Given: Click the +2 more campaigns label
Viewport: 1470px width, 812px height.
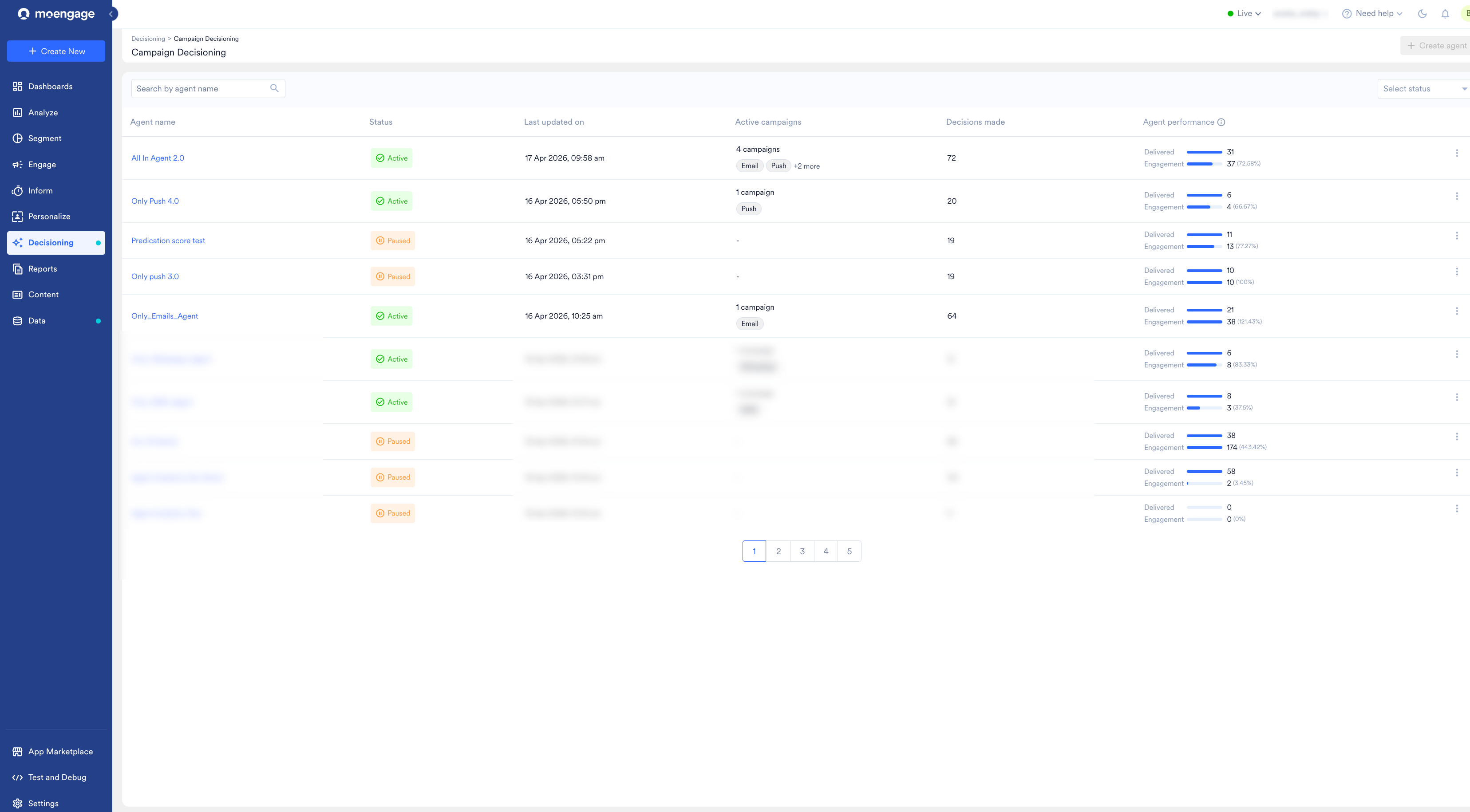Looking at the screenshot, I should (806, 166).
